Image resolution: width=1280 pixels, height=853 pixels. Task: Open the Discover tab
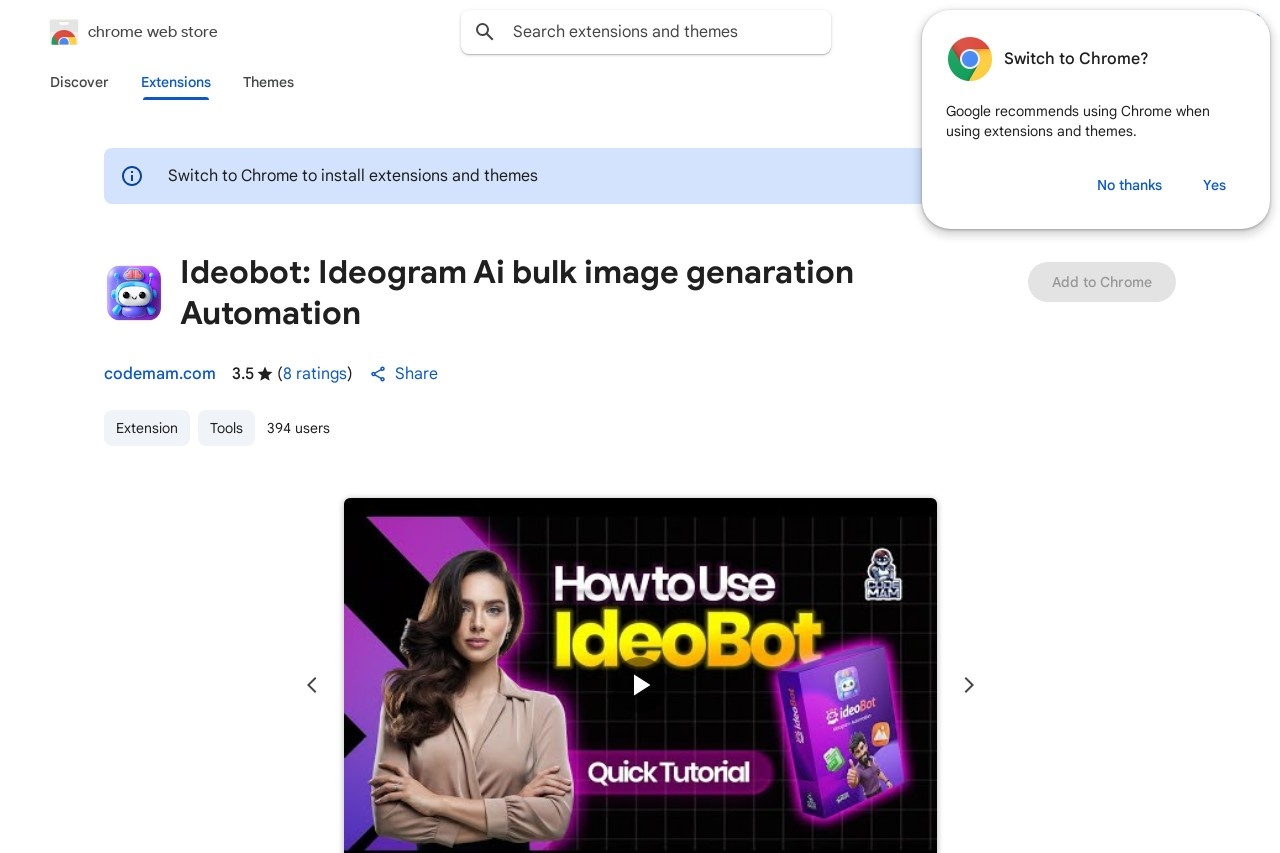click(79, 82)
